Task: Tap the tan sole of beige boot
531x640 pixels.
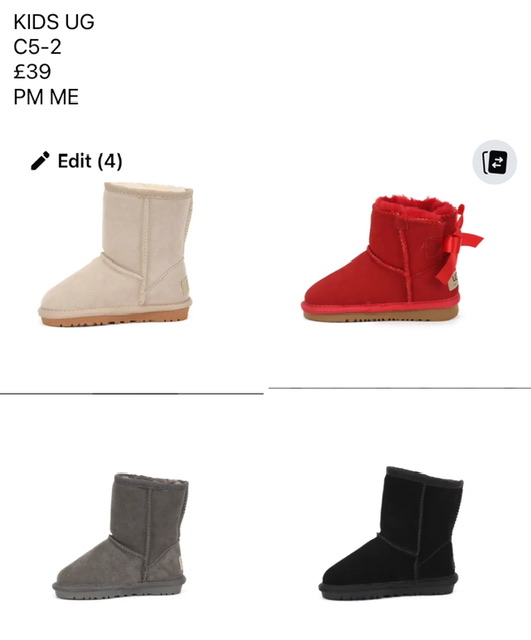Action: tap(115, 317)
